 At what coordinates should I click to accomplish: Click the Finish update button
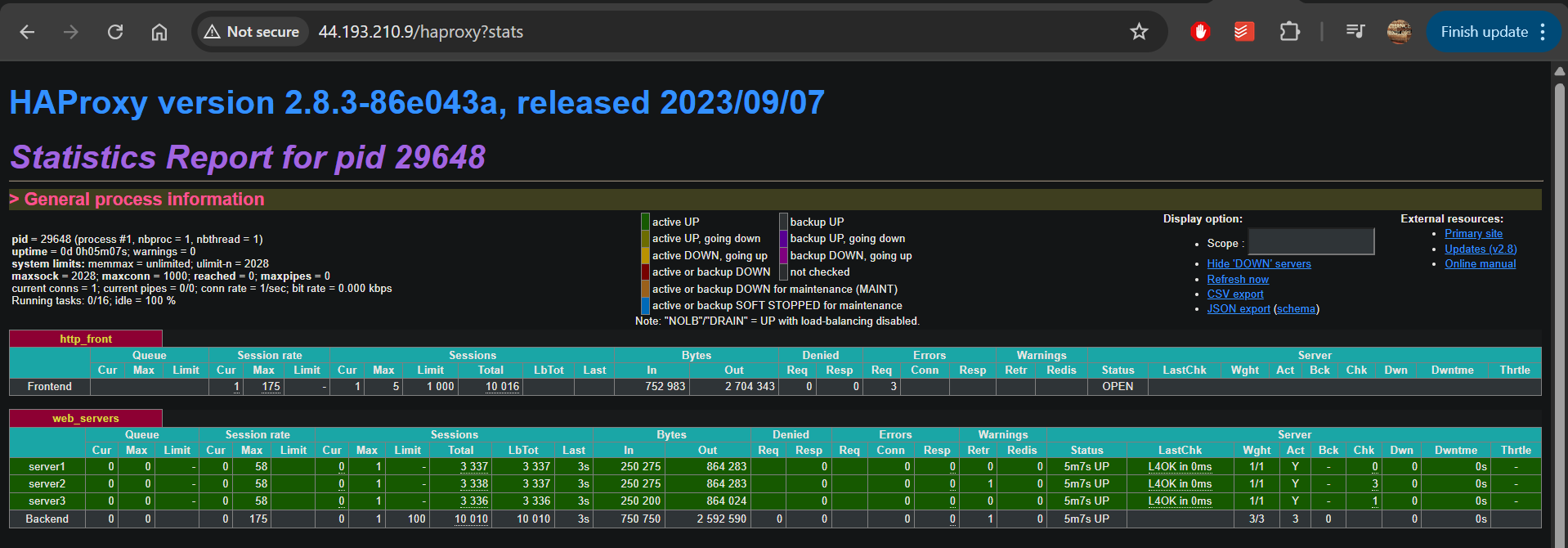point(1484,32)
